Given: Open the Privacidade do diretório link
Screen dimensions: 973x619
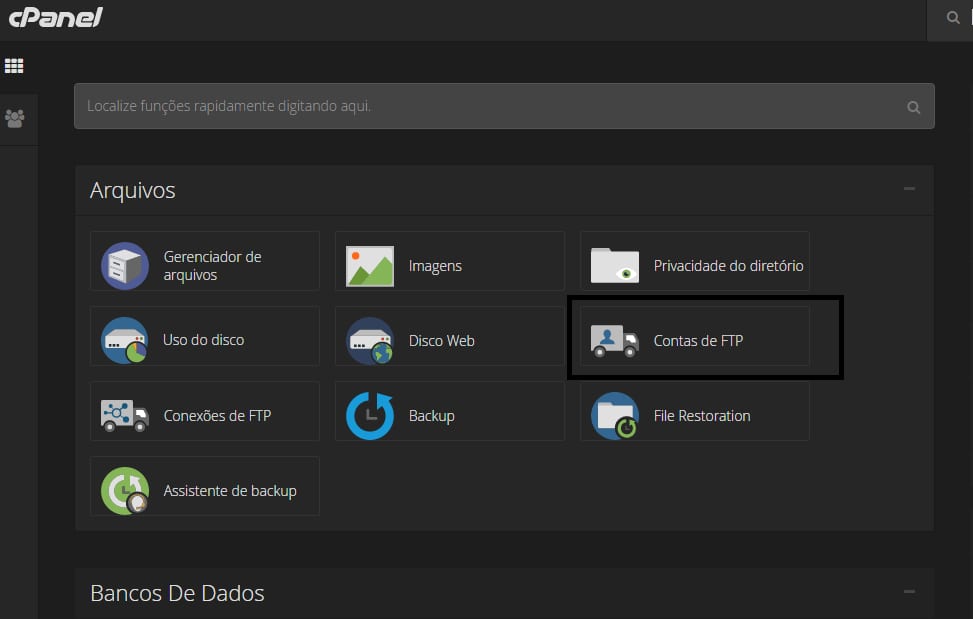Looking at the screenshot, I should [729, 265].
